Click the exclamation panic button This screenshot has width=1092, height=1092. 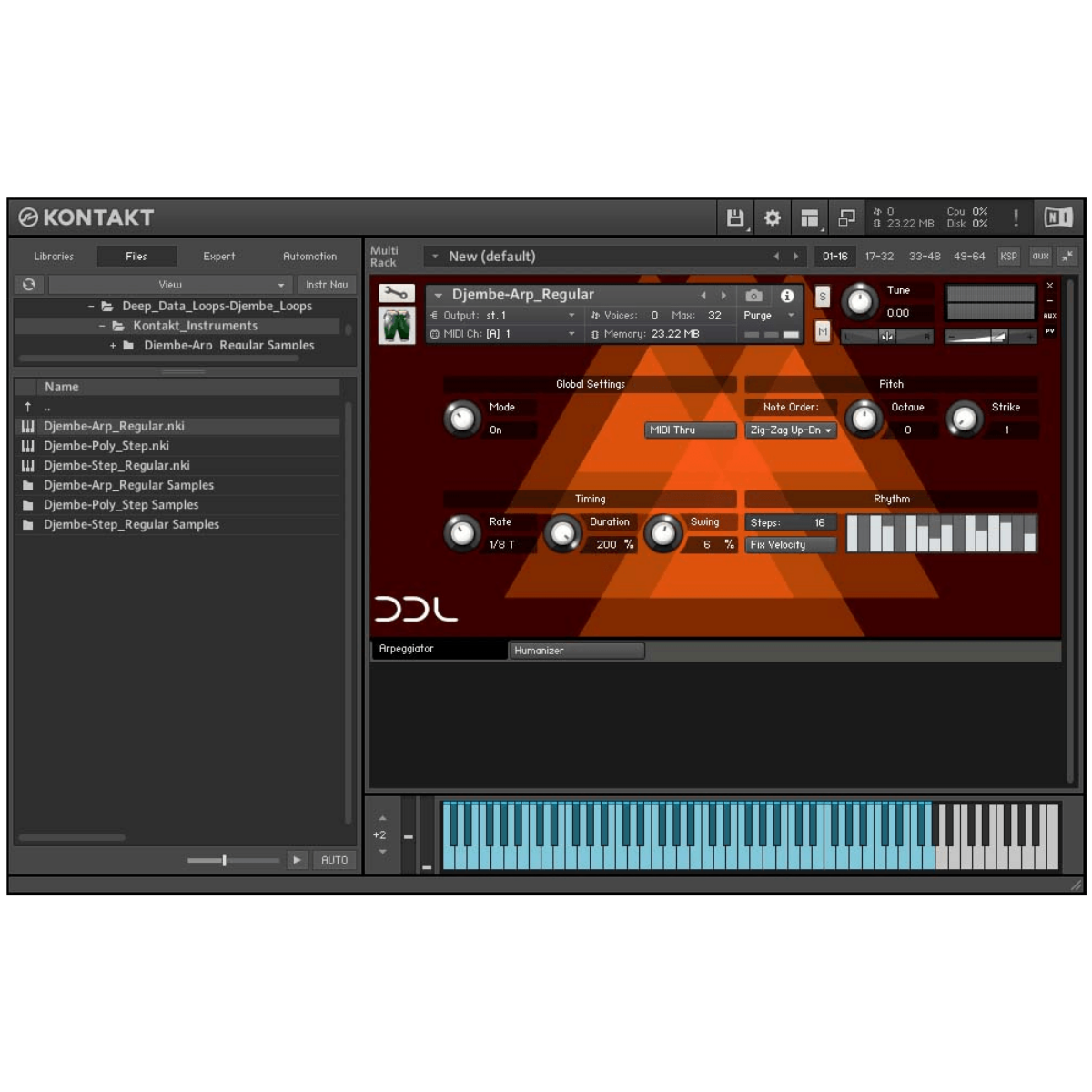(1016, 217)
